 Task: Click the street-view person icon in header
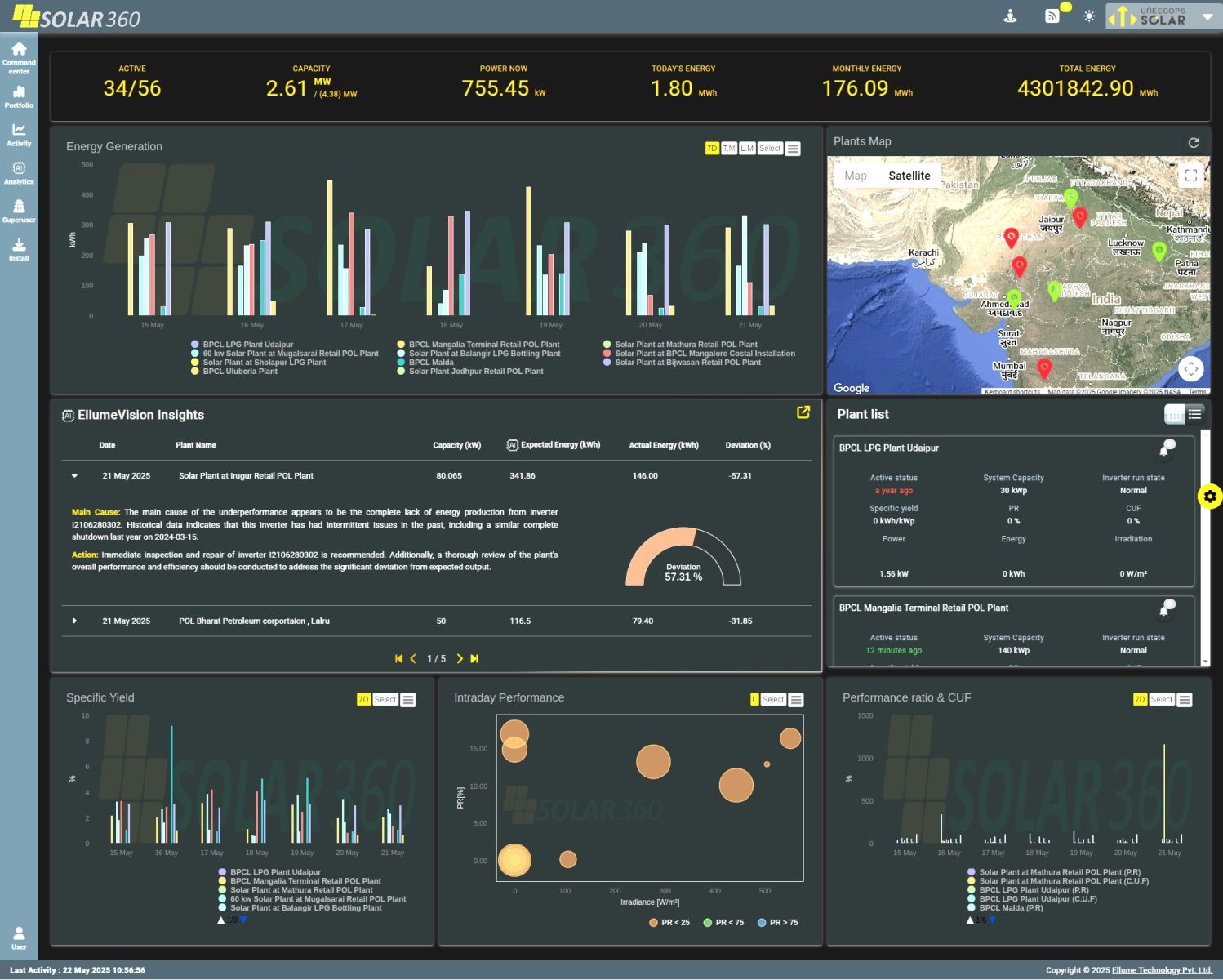[1011, 16]
